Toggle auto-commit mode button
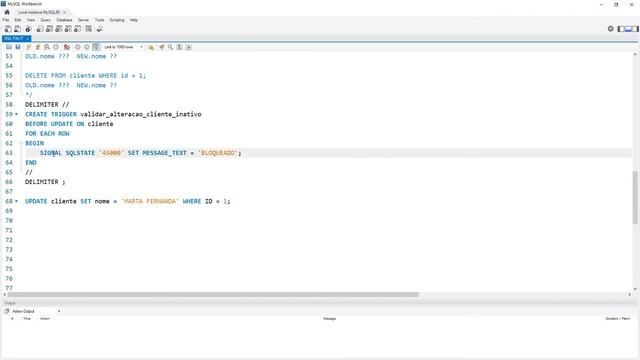640x360 pixels. [96, 47]
